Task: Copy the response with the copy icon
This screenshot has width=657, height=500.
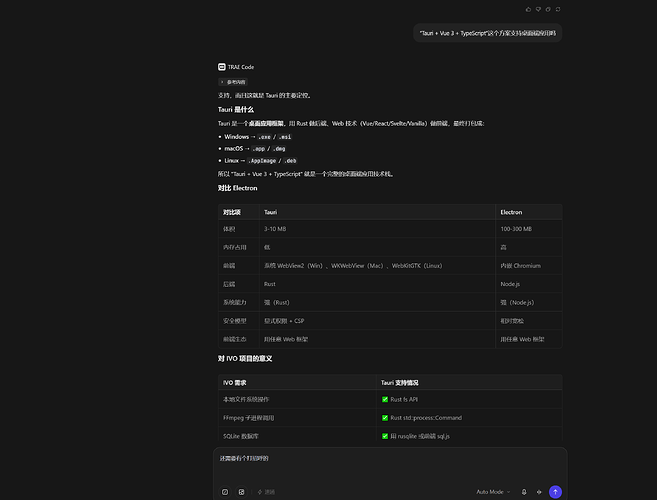Action: click(548, 9)
